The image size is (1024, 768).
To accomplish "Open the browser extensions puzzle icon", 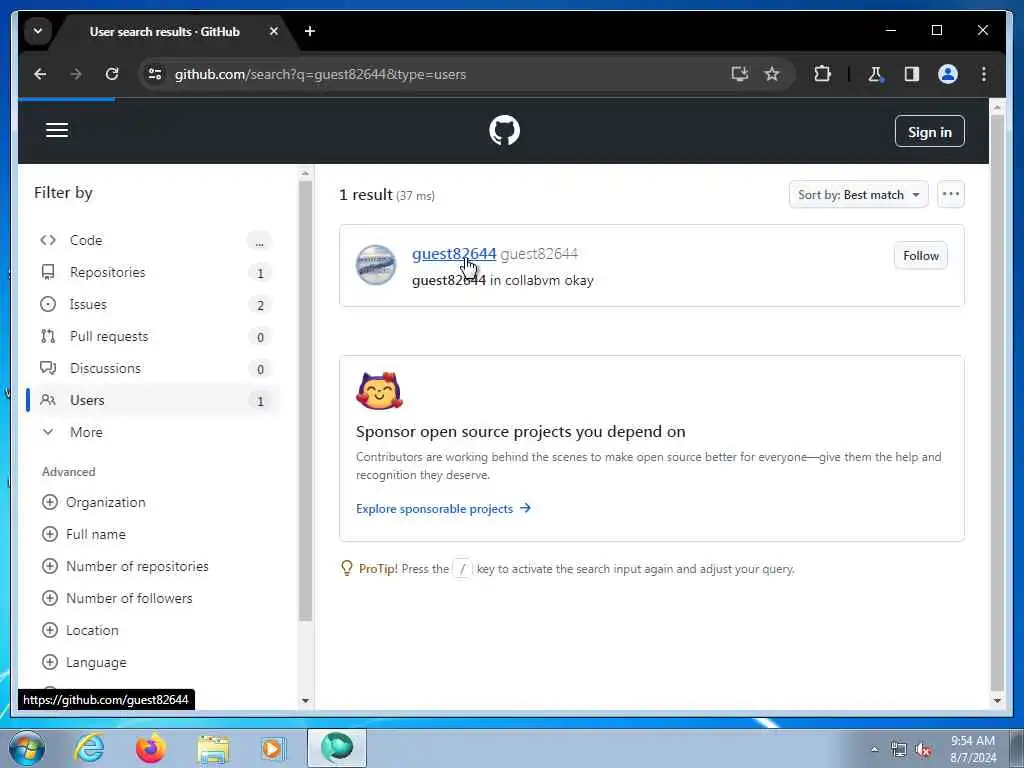I will pyautogui.click(x=822, y=74).
